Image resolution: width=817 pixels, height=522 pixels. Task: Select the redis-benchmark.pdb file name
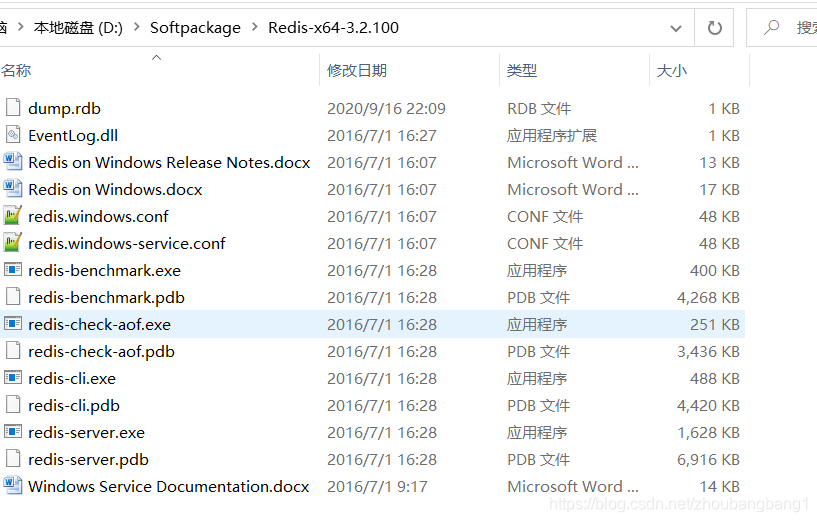[106, 297]
